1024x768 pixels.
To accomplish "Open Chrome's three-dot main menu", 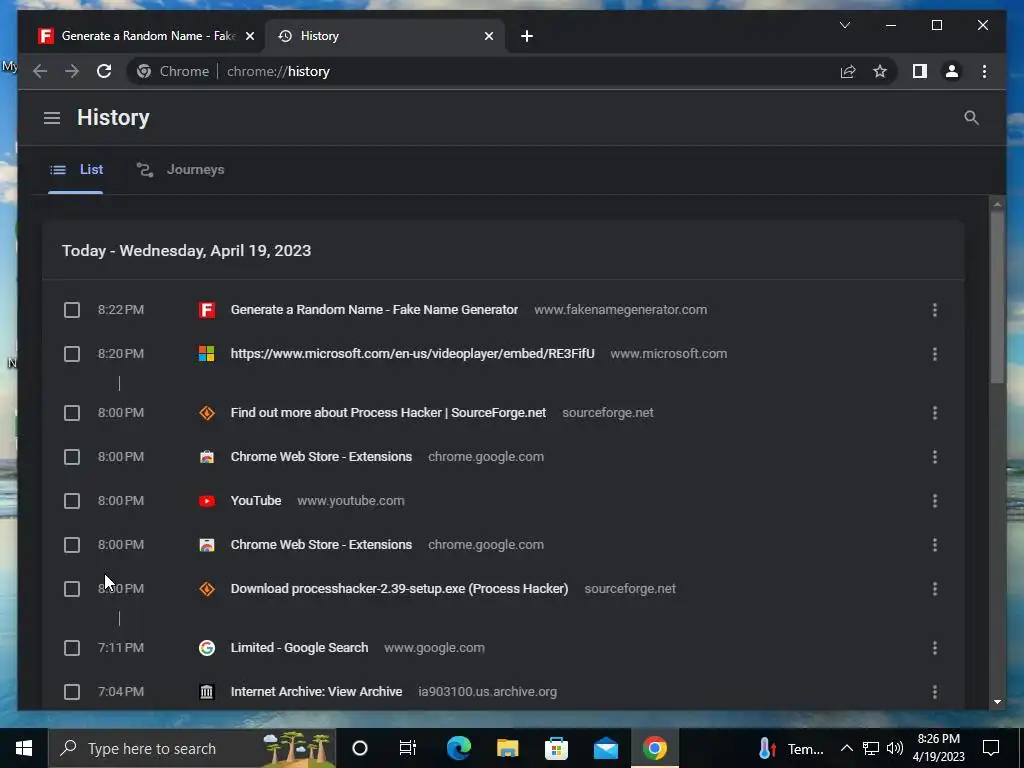I will tap(984, 71).
